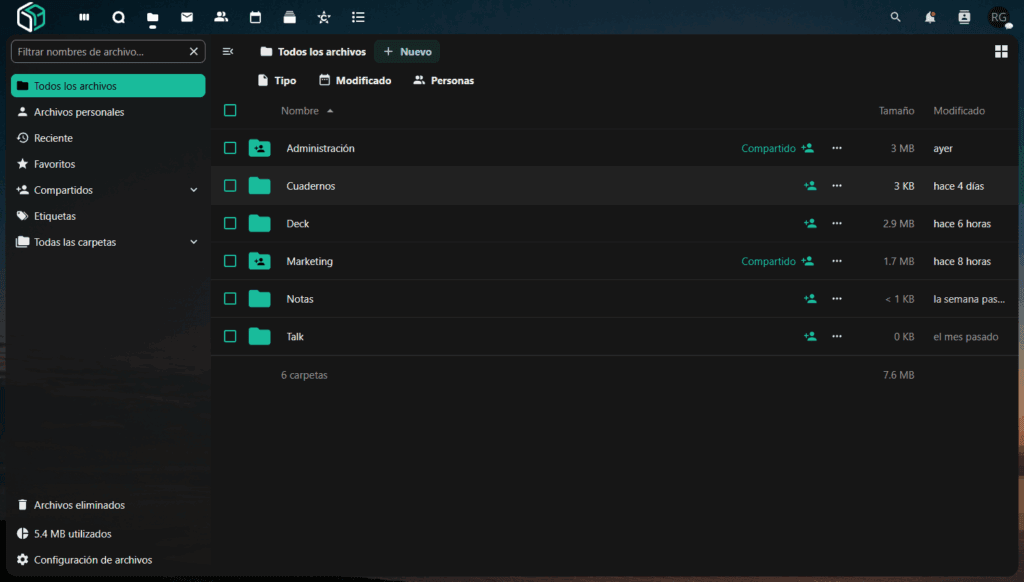
Task: Open the Mail app envelope icon
Action: tap(187, 17)
